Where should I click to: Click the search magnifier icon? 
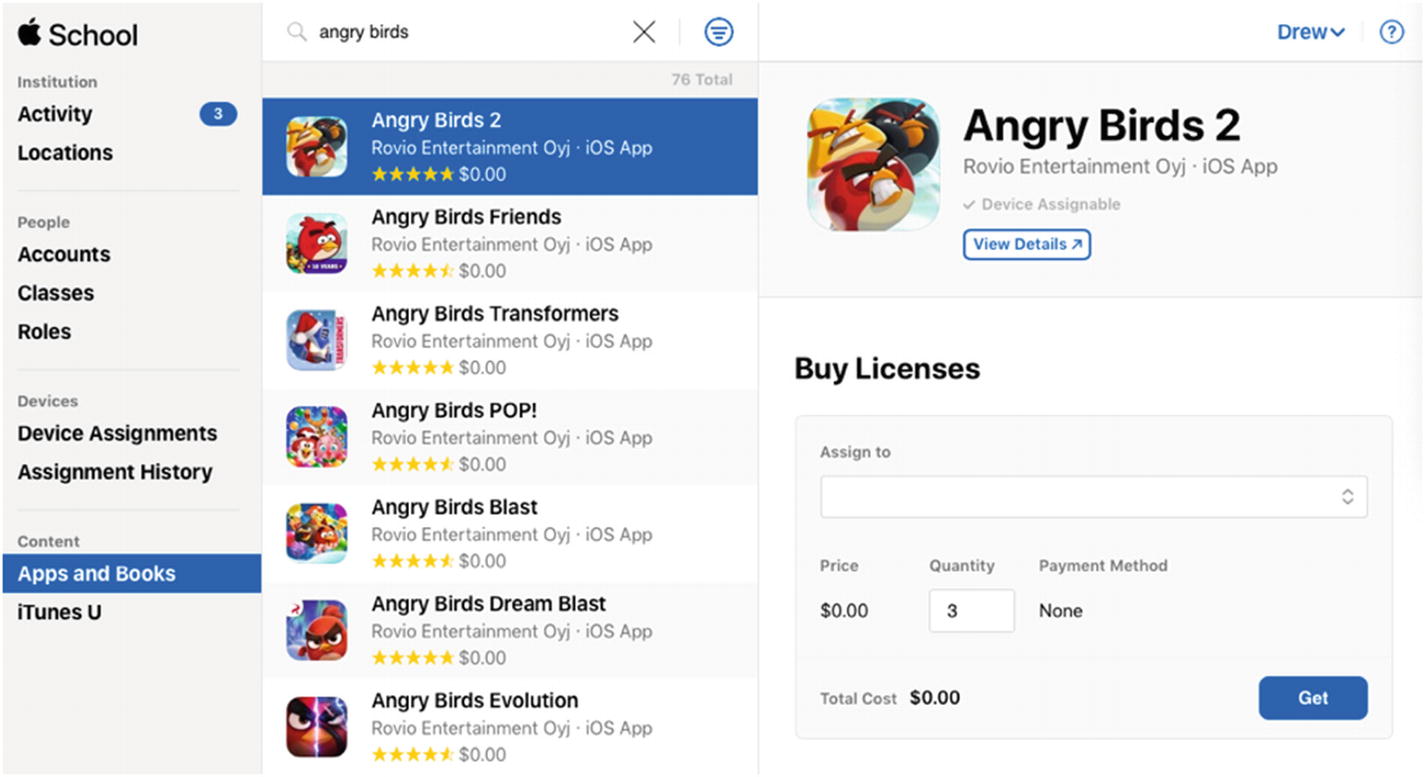click(296, 32)
